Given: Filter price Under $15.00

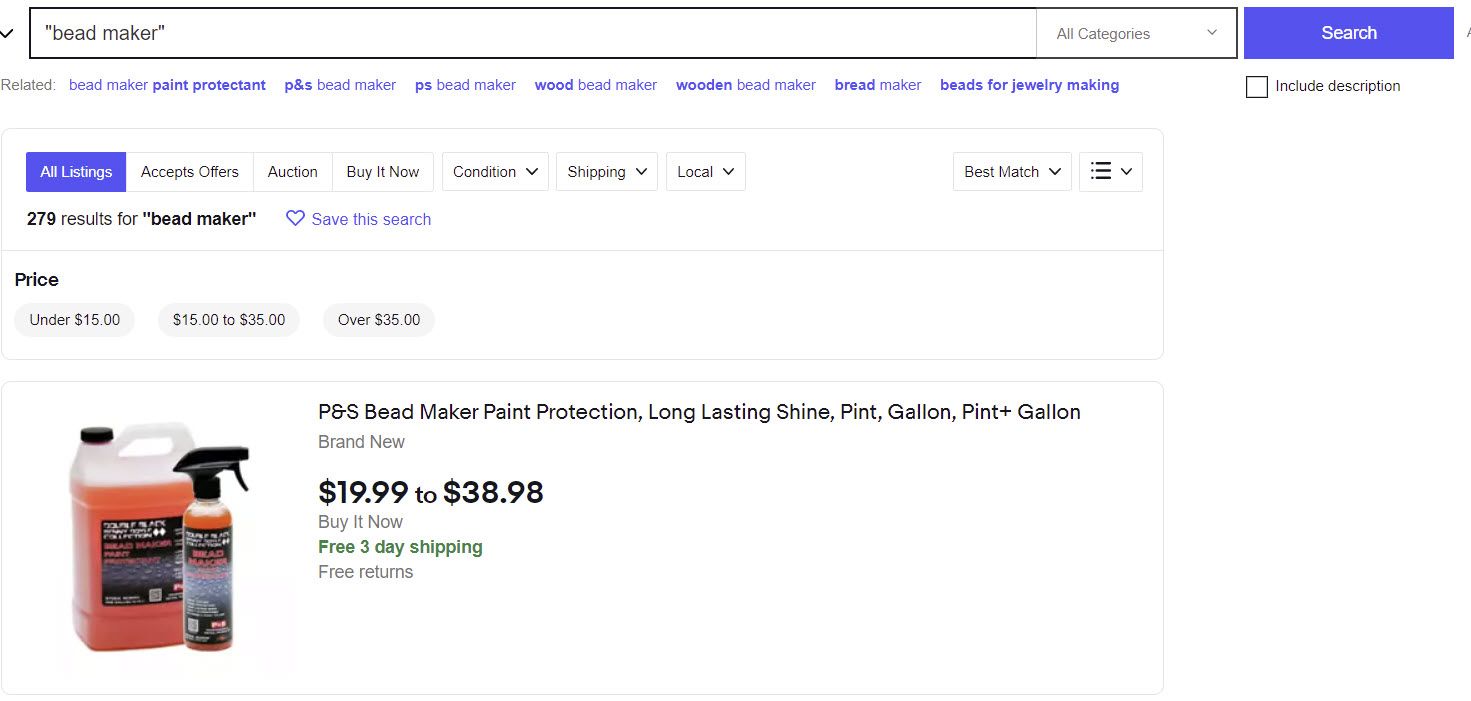Looking at the screenshot, I should [75, 320].
